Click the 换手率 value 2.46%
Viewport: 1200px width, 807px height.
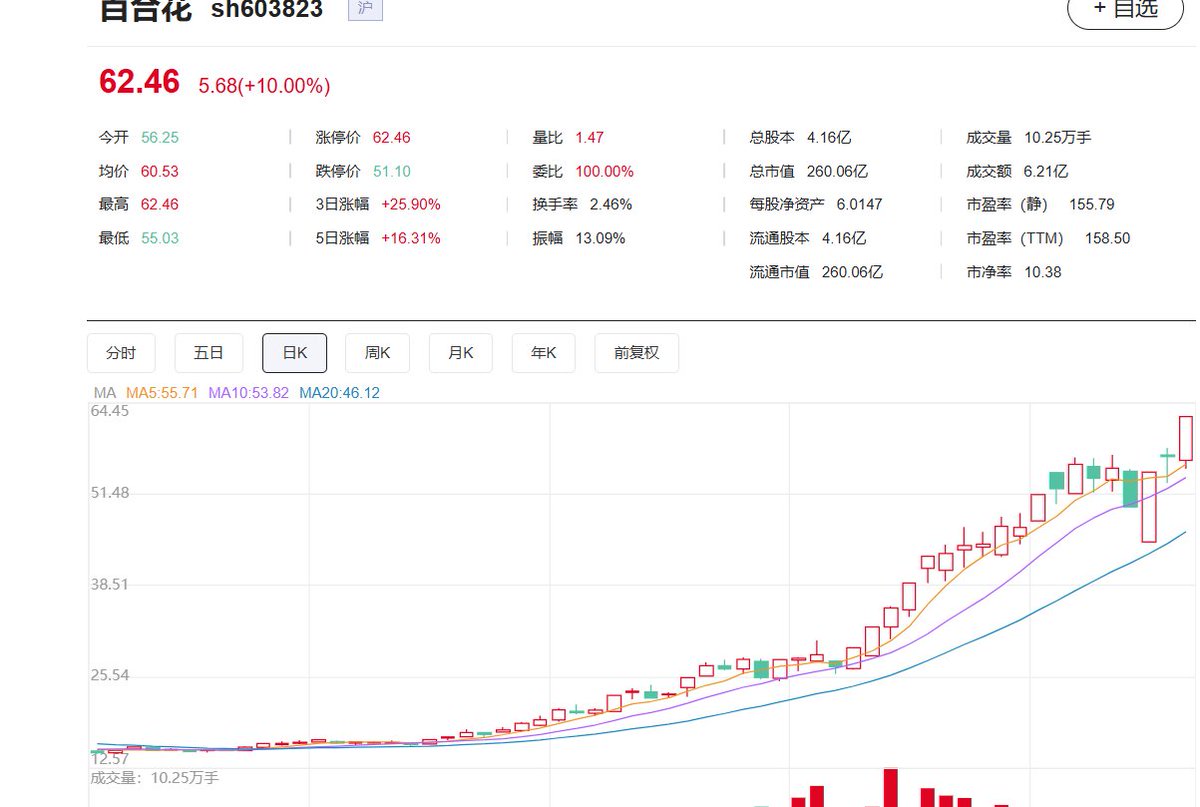(x=611, y=204)
